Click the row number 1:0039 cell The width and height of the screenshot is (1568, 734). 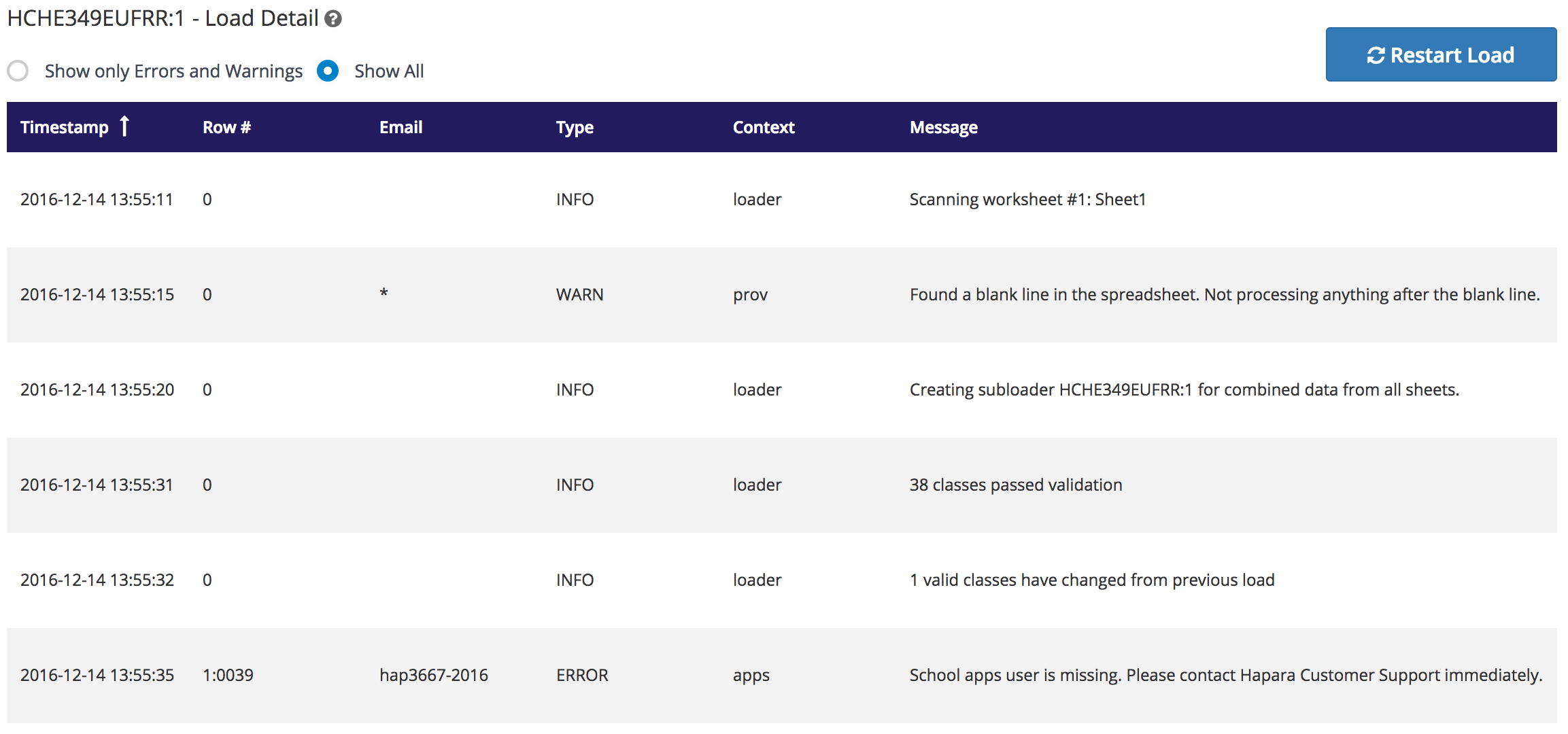coord(228,675)
